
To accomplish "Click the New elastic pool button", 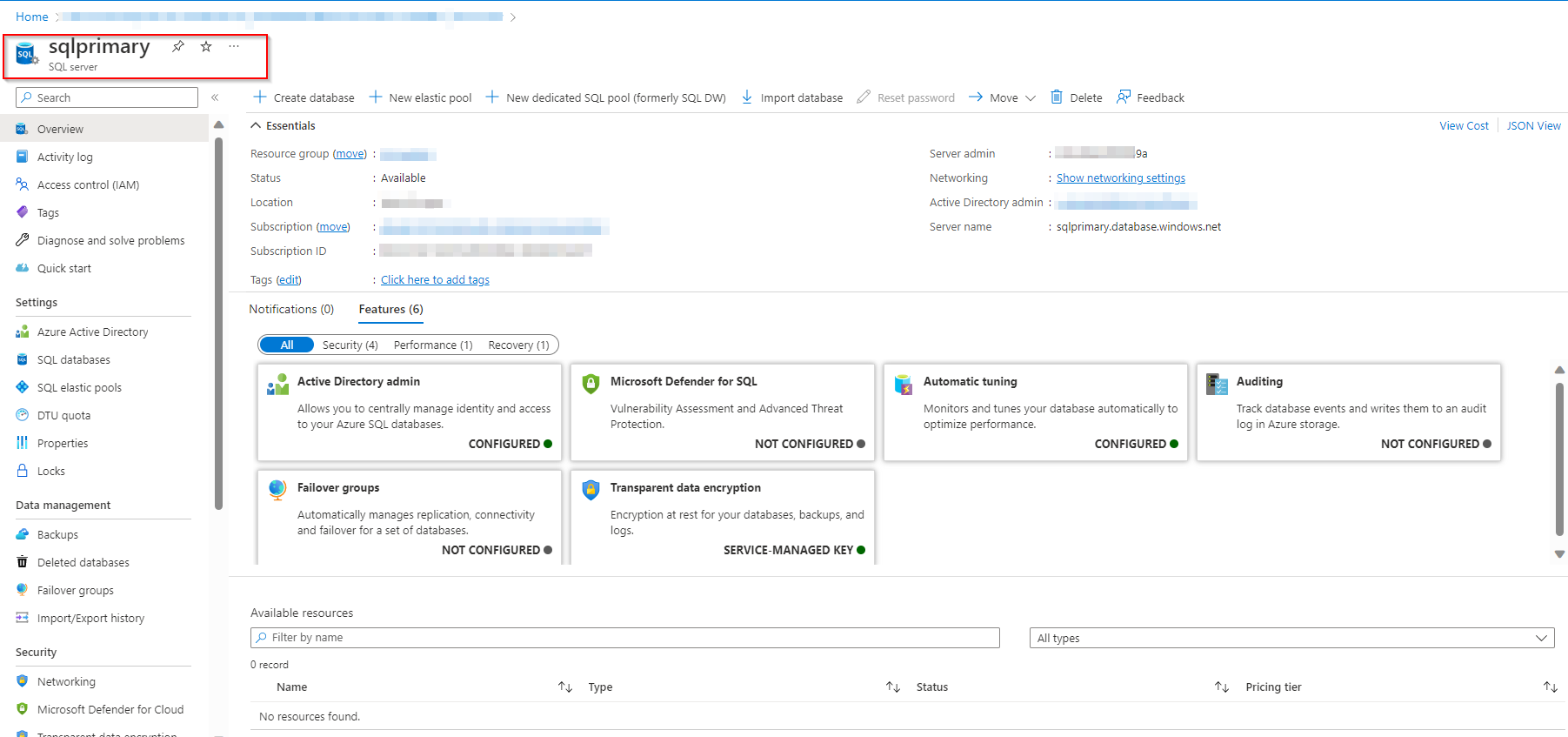I will 420,97.
